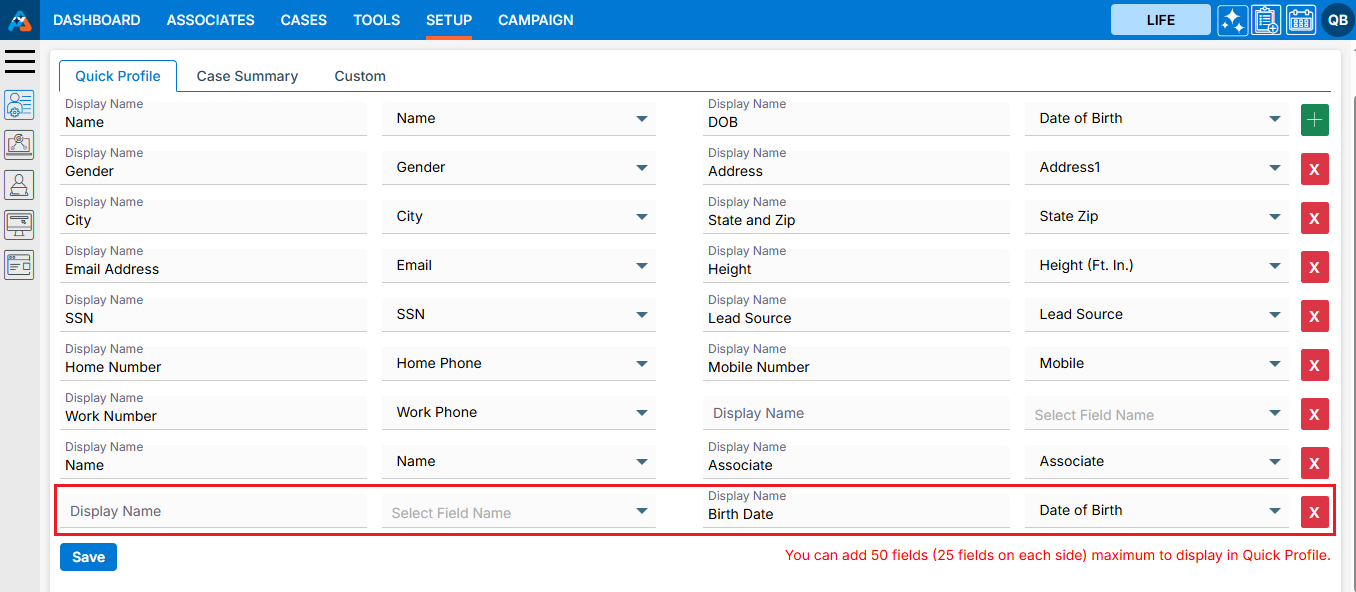Click the laptop target sidebar icon
The width and height of the screenshot is (1356, 592).
tap(20, 145)
